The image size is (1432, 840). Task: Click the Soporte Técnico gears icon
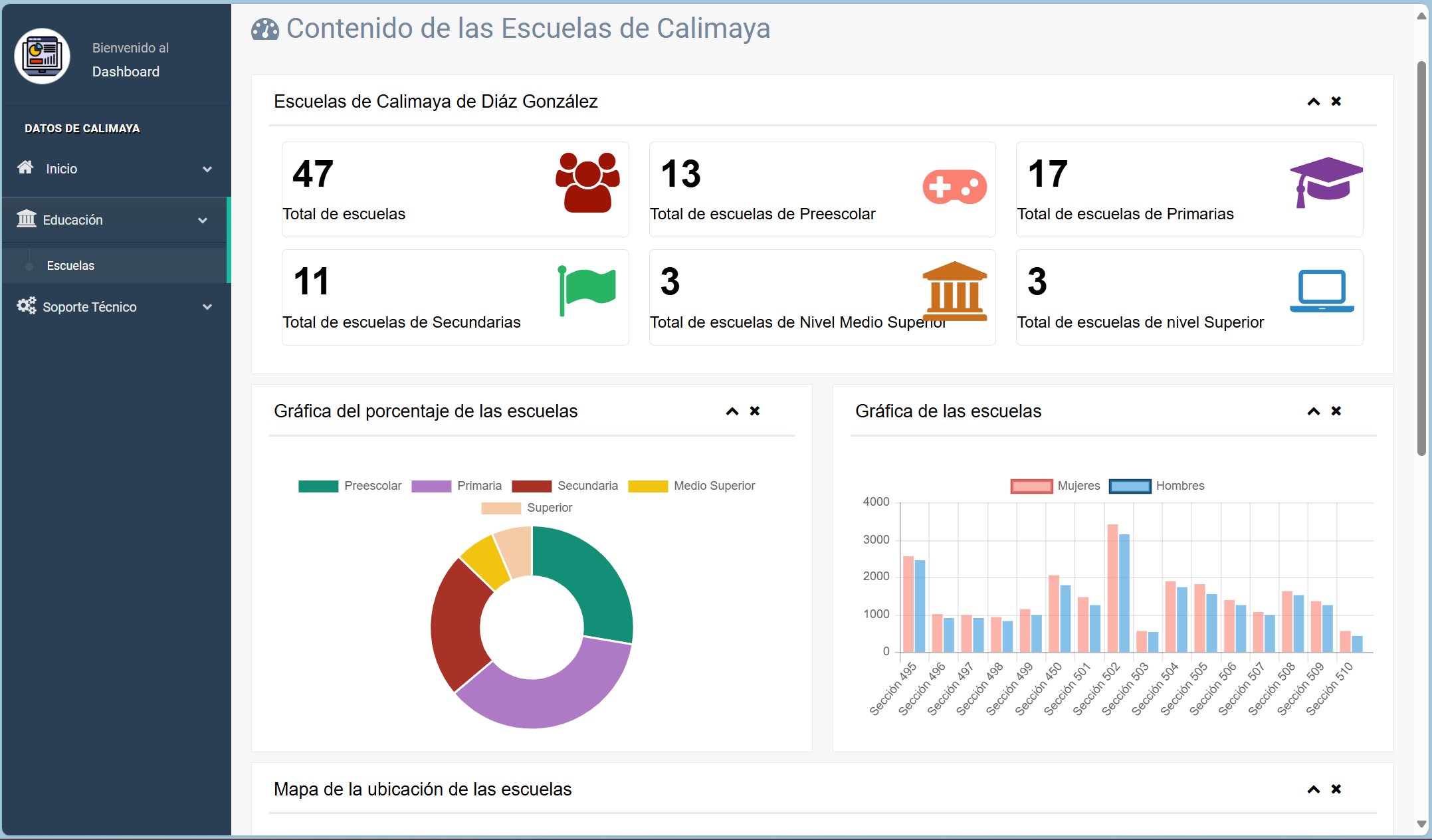[27, 306]
